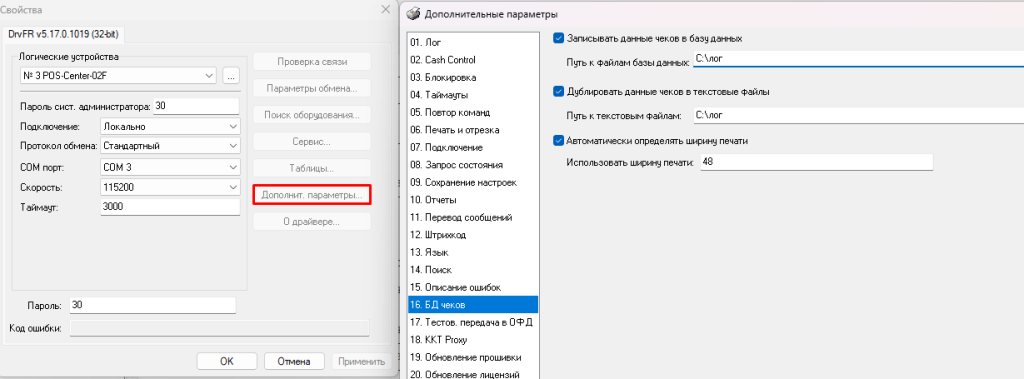Viewport: 1024px width, 379px height.
Task: Click the Проверка связи button
Action: point(312,62)
